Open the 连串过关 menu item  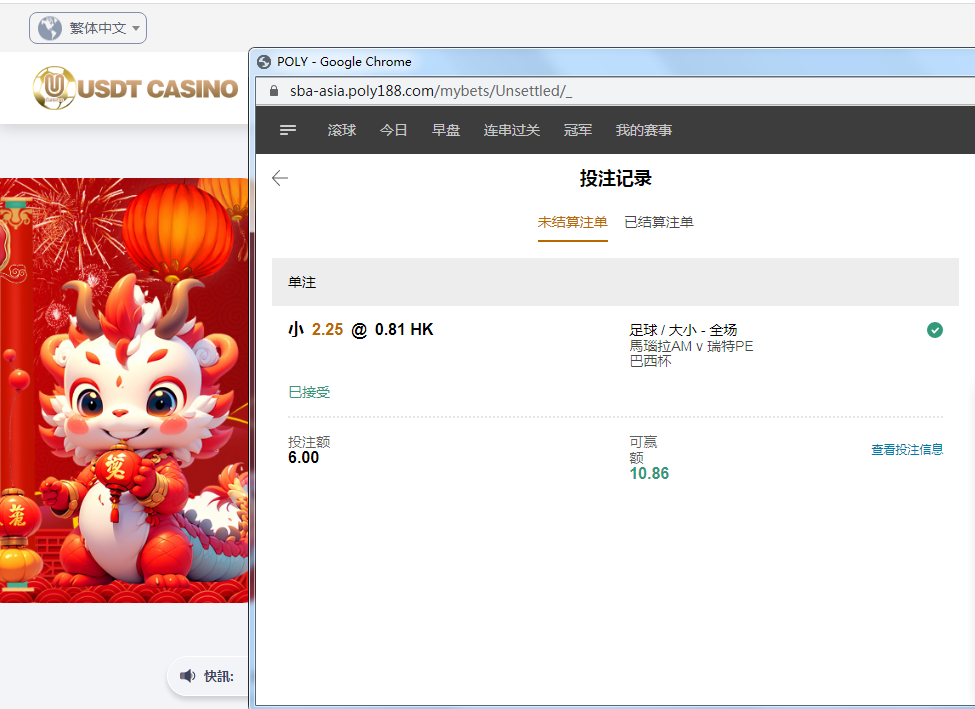tap(512, 130)
